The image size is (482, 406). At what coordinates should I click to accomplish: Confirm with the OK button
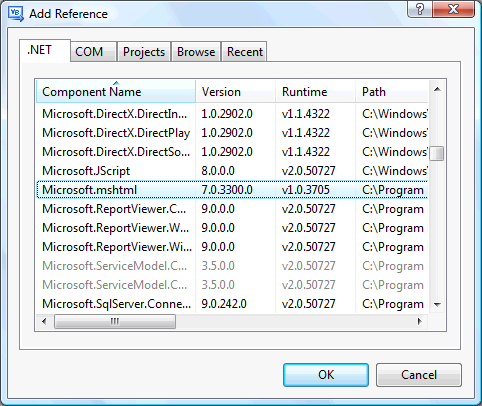326,375
